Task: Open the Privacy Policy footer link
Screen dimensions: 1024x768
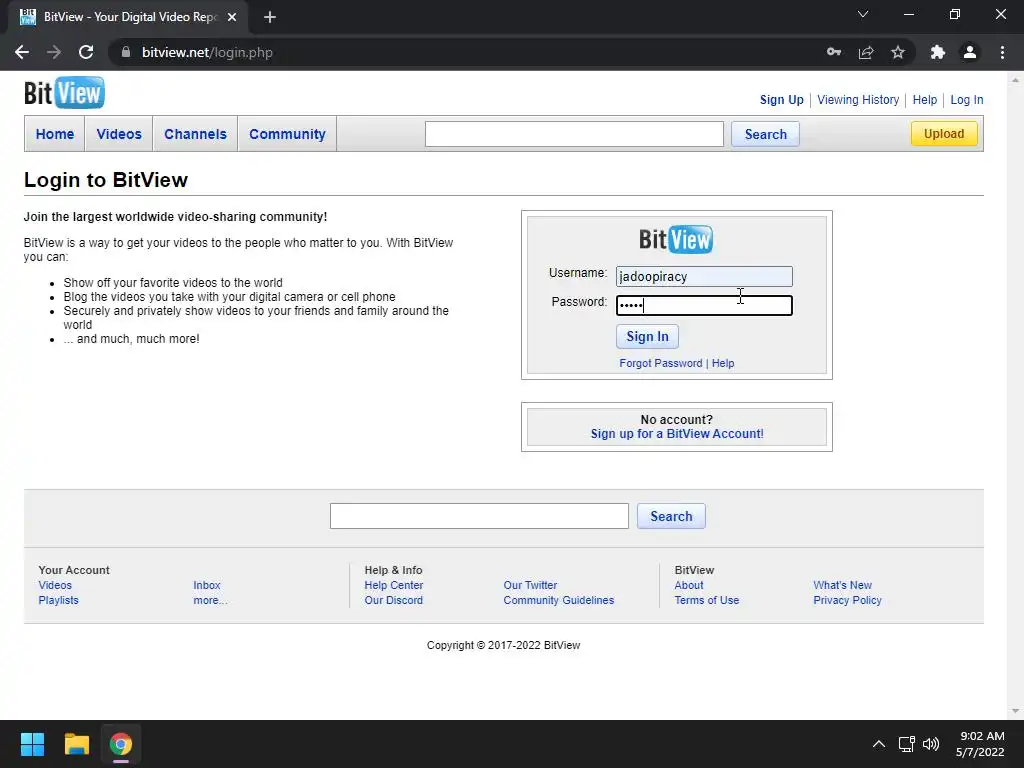Action: [848, 600]
